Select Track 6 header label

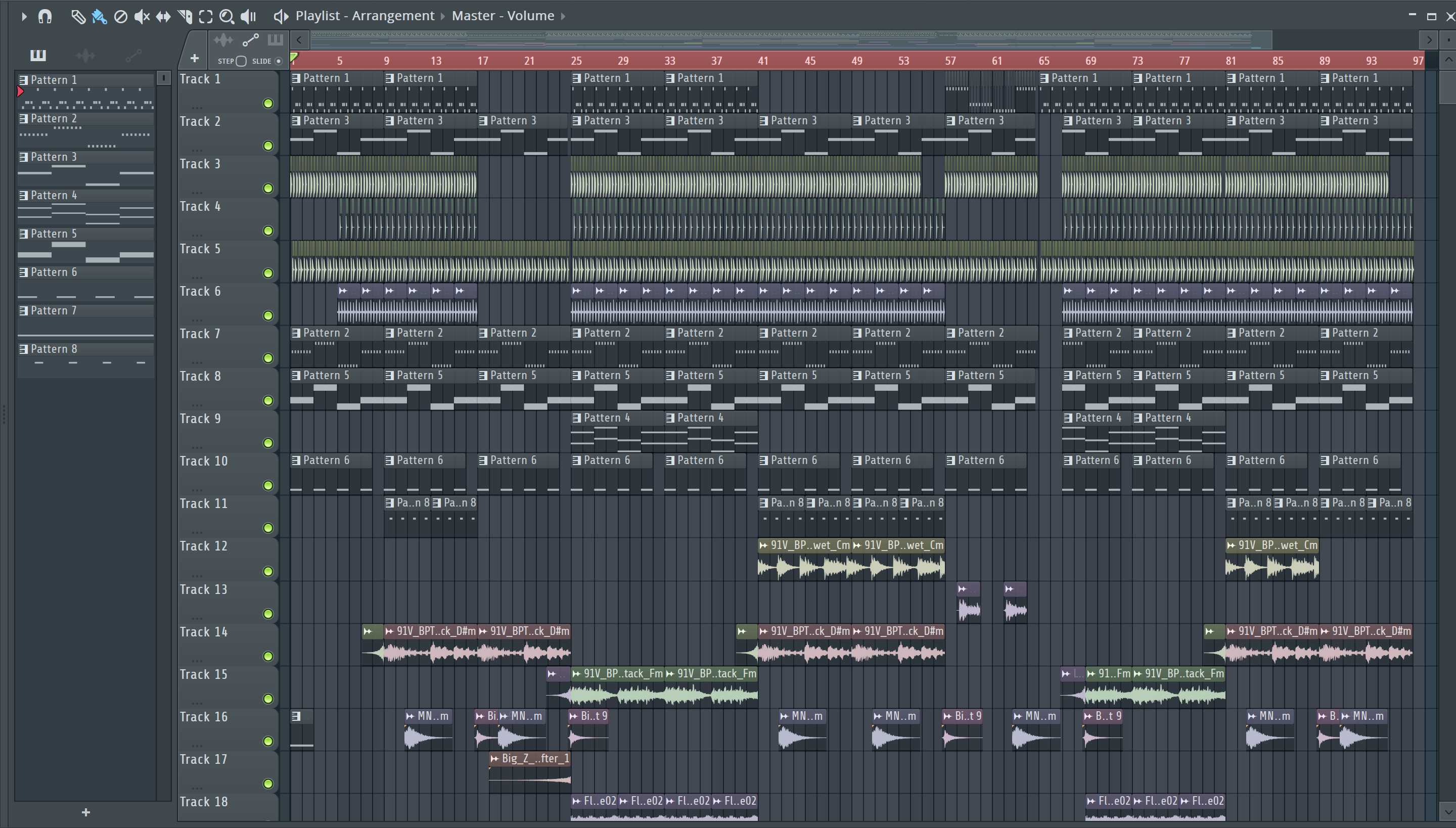pyautogui.click(x=200, y=292)
